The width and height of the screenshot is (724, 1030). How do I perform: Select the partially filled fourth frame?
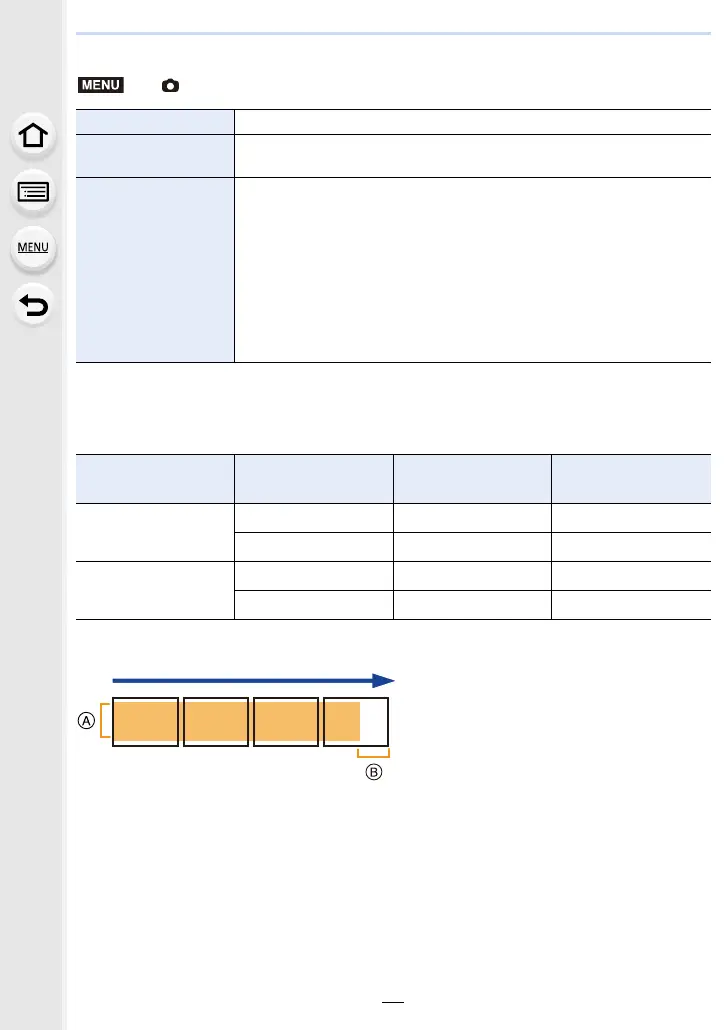(356, 722)
